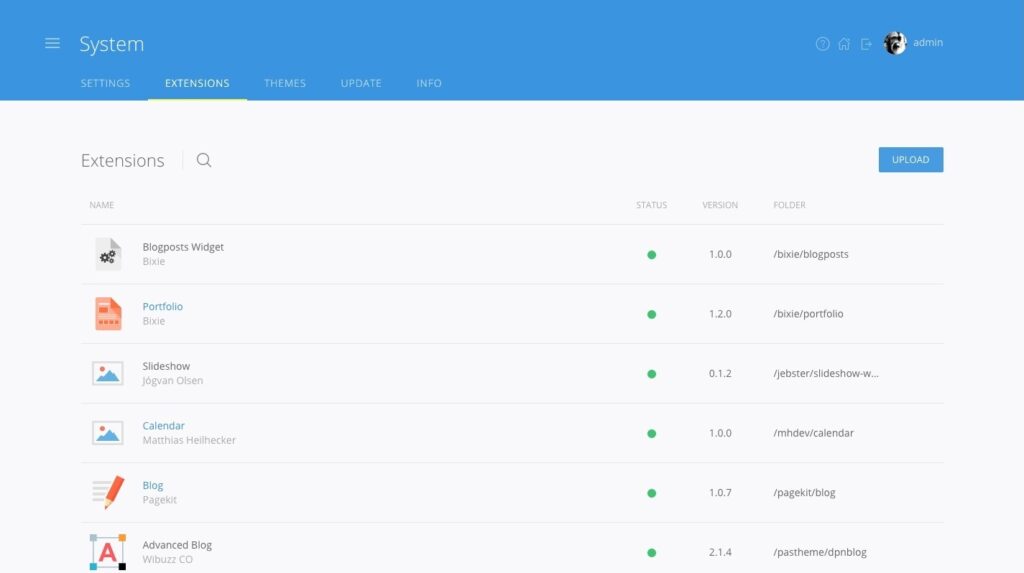Click the Blog pencil icon
The height and width of the screenshot is (573, 1024).
tap(107, 492)
